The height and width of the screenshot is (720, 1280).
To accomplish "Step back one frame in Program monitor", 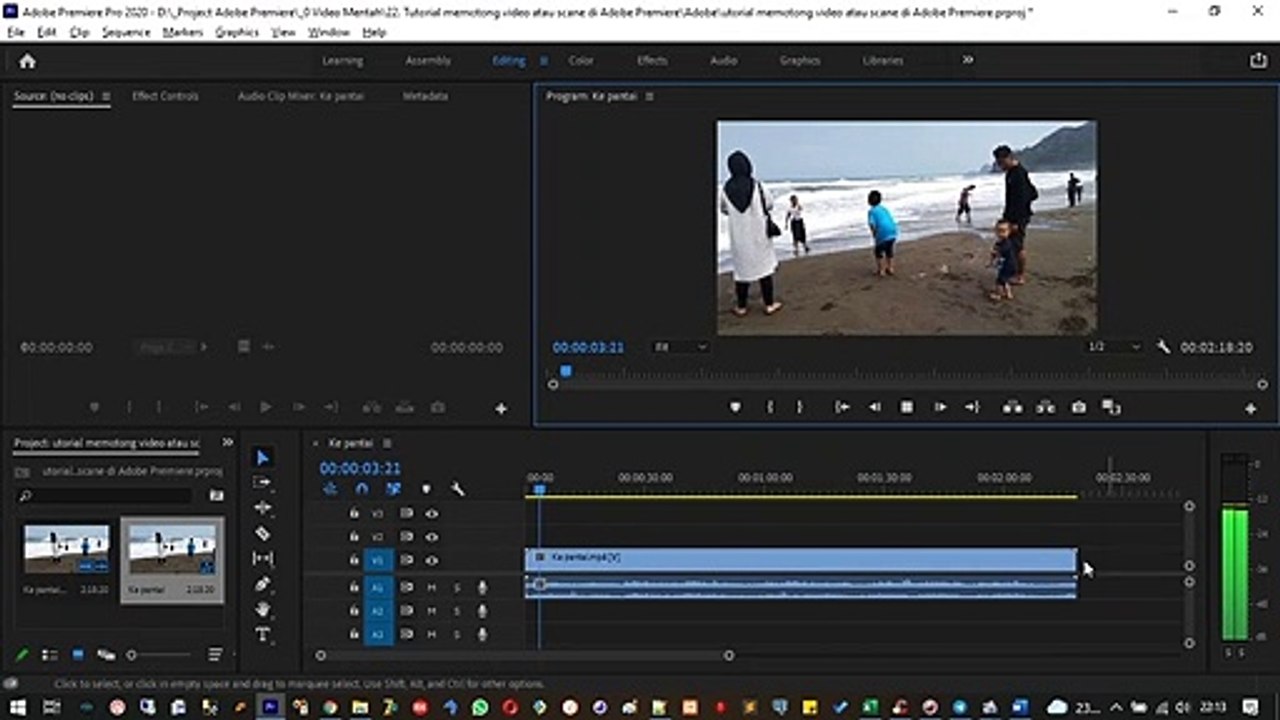I will coord(875,407).
